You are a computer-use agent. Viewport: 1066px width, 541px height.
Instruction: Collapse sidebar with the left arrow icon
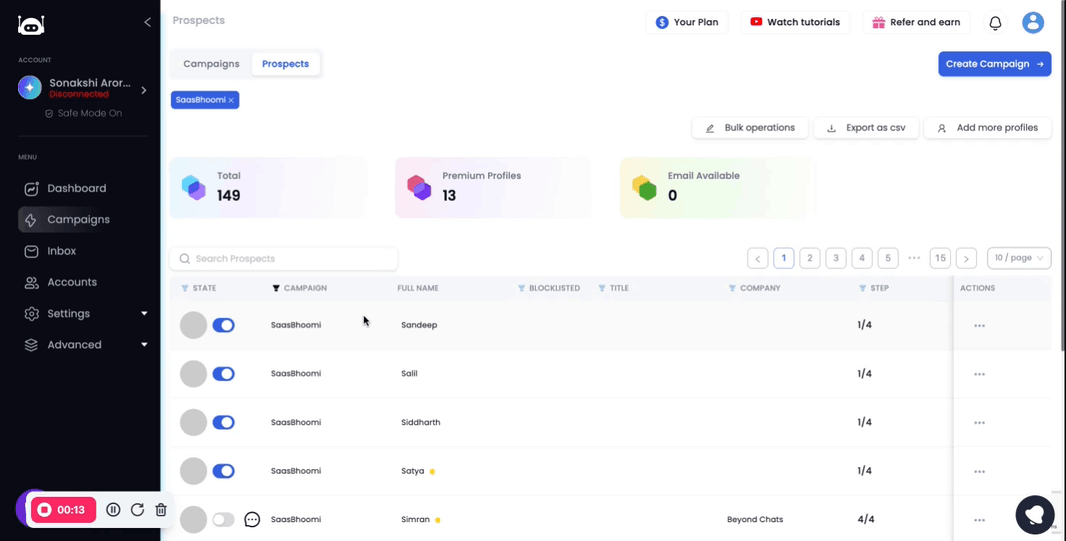148,22
